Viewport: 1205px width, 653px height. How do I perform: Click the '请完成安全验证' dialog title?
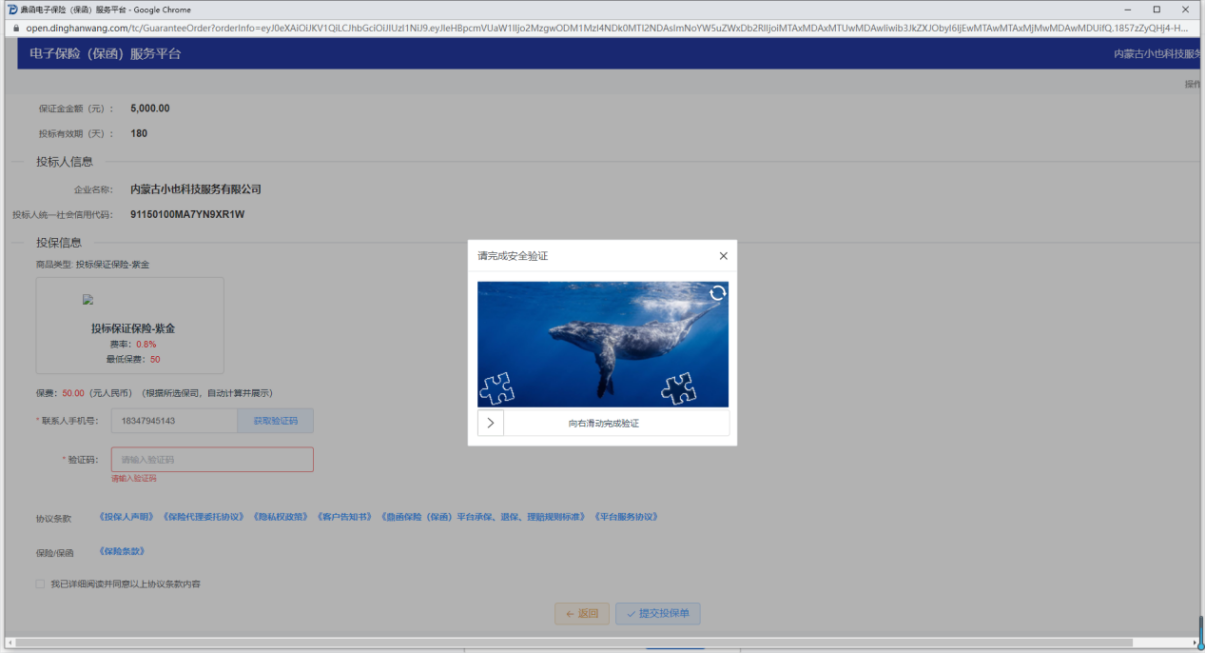(513, 256)
